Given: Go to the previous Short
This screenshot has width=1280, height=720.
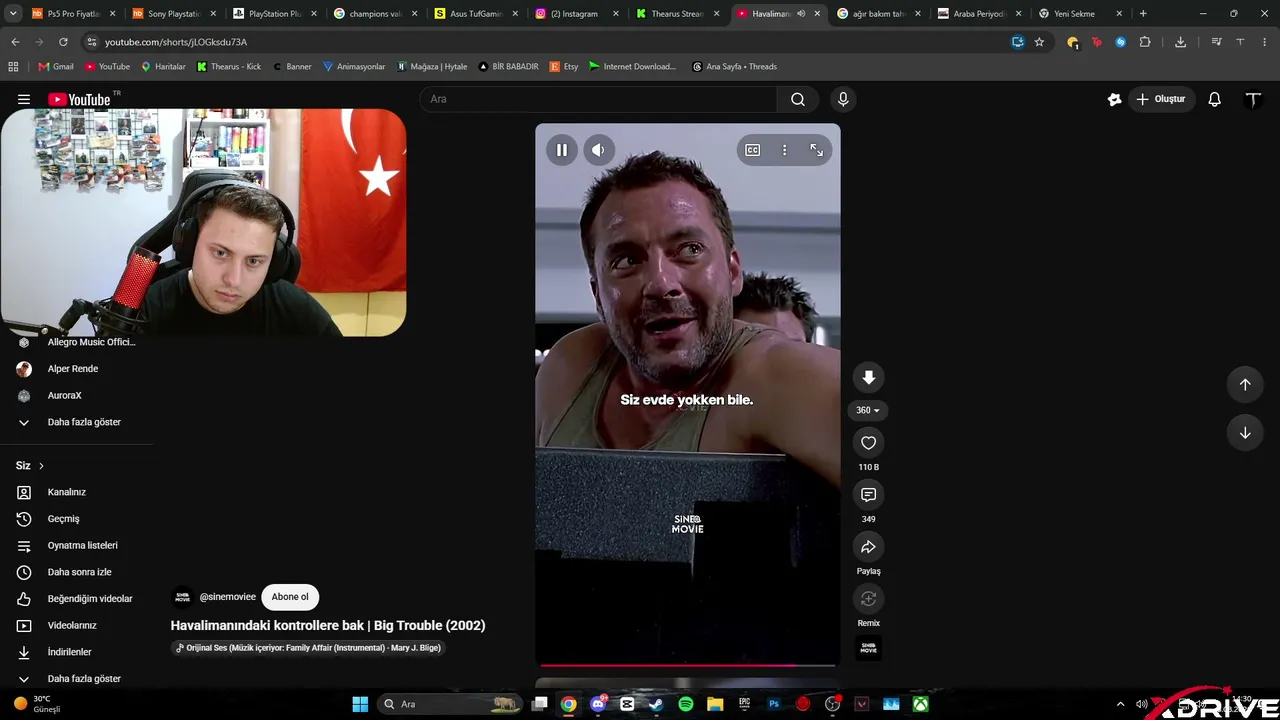Looking at the screenshot, I should (x=1245, y=384).
